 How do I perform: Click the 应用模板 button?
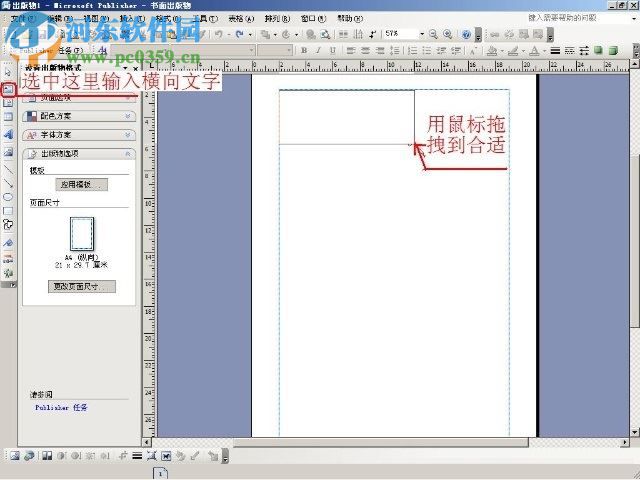82,184
